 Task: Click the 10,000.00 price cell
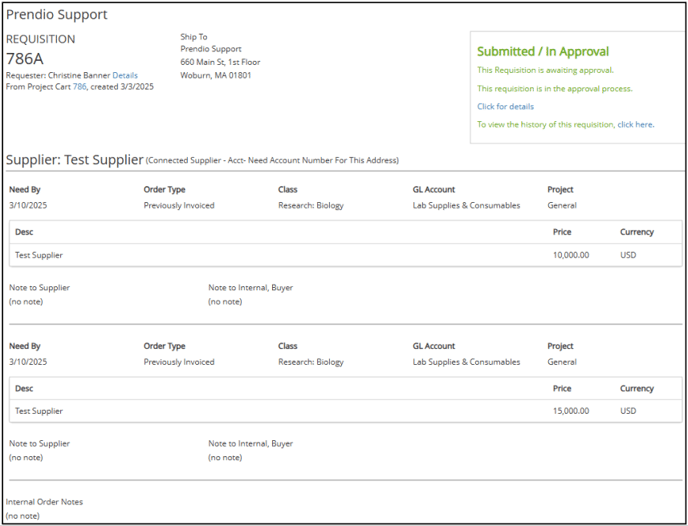[x=571, y=255]
